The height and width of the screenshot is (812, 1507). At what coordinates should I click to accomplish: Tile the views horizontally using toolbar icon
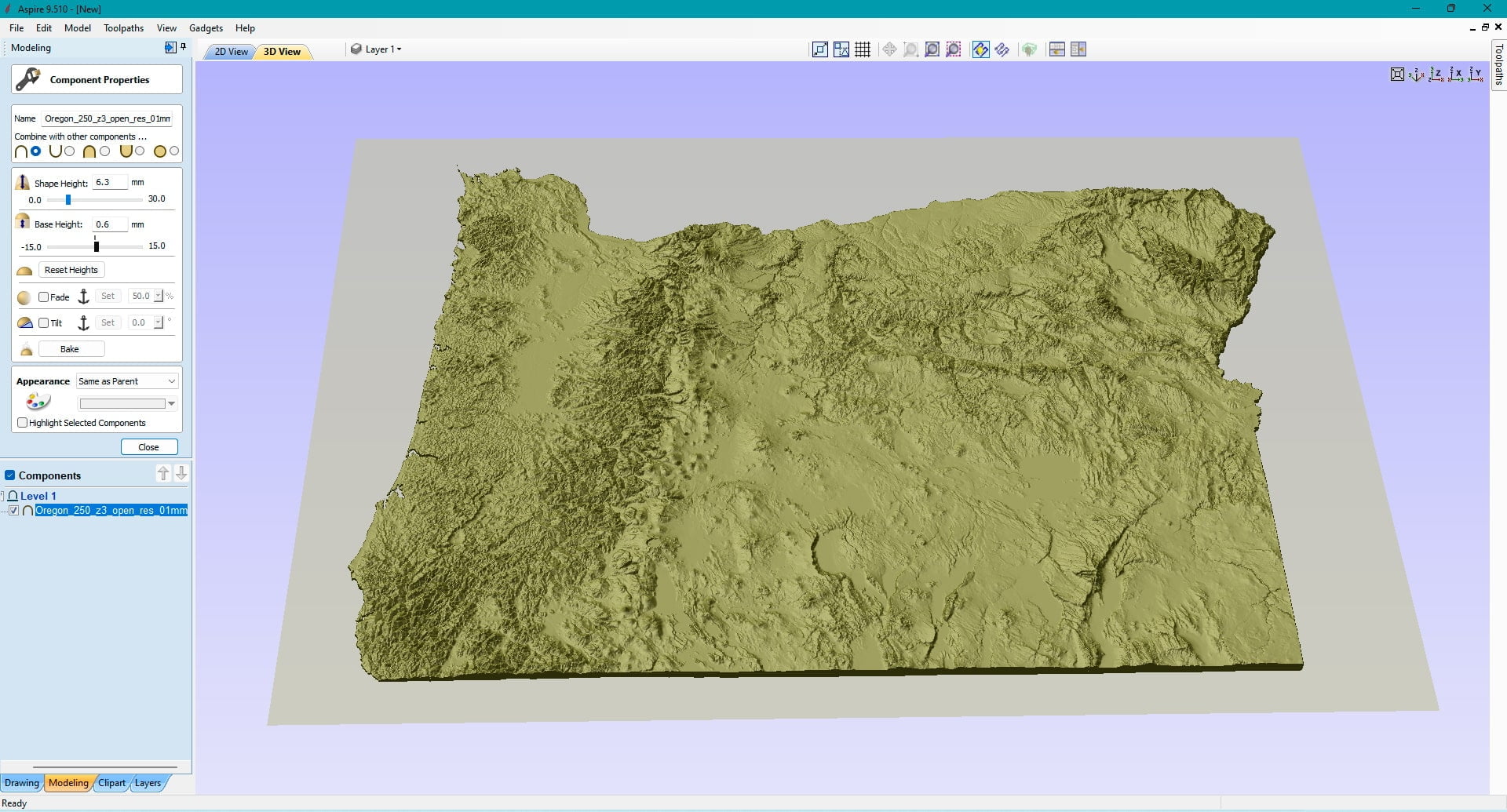[1056, 49]
